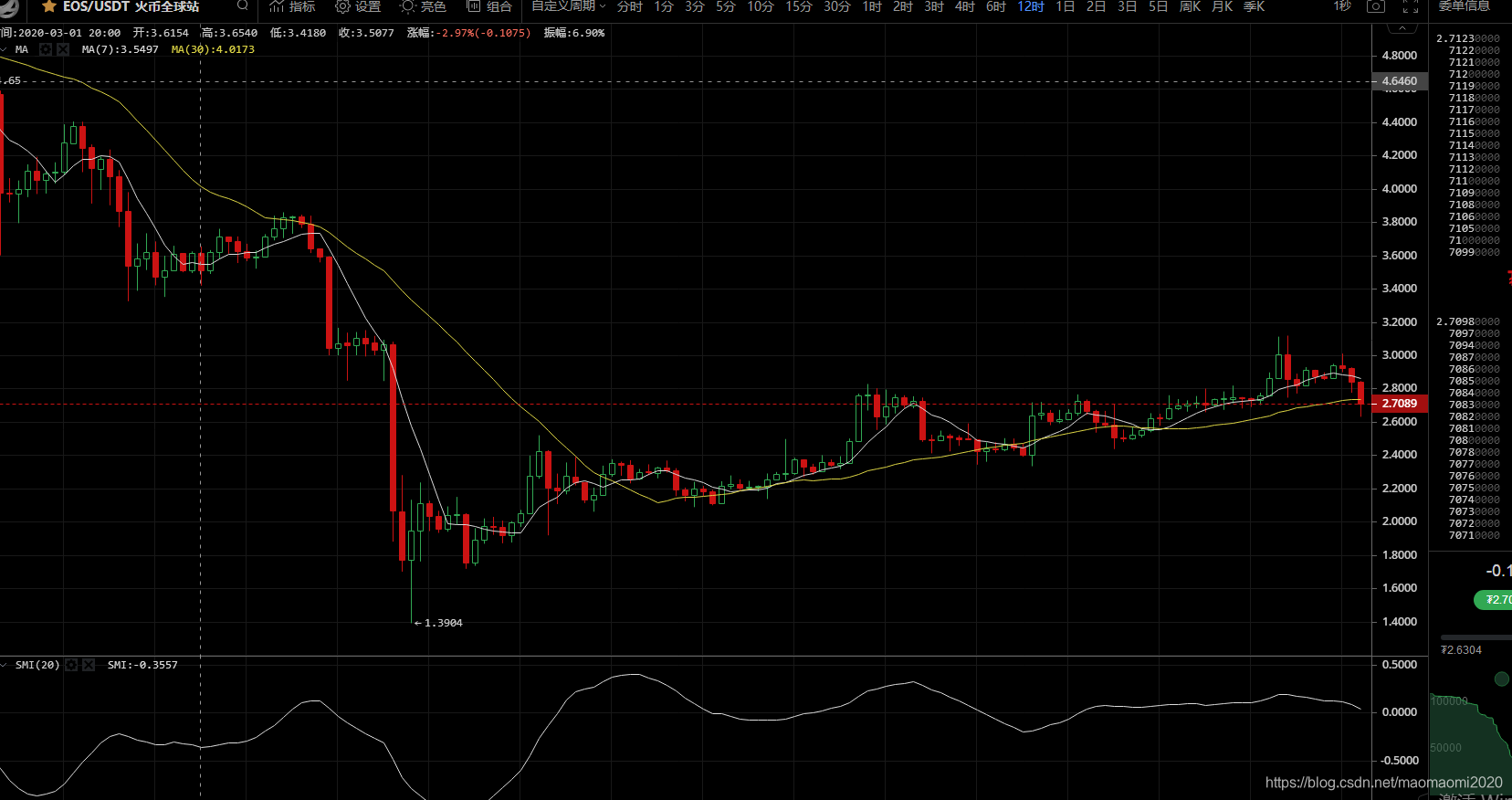Viewport: 1512px width, 800px height.
Task: Click the green depth chart marker dot
Action: [x=1501, y=679]
